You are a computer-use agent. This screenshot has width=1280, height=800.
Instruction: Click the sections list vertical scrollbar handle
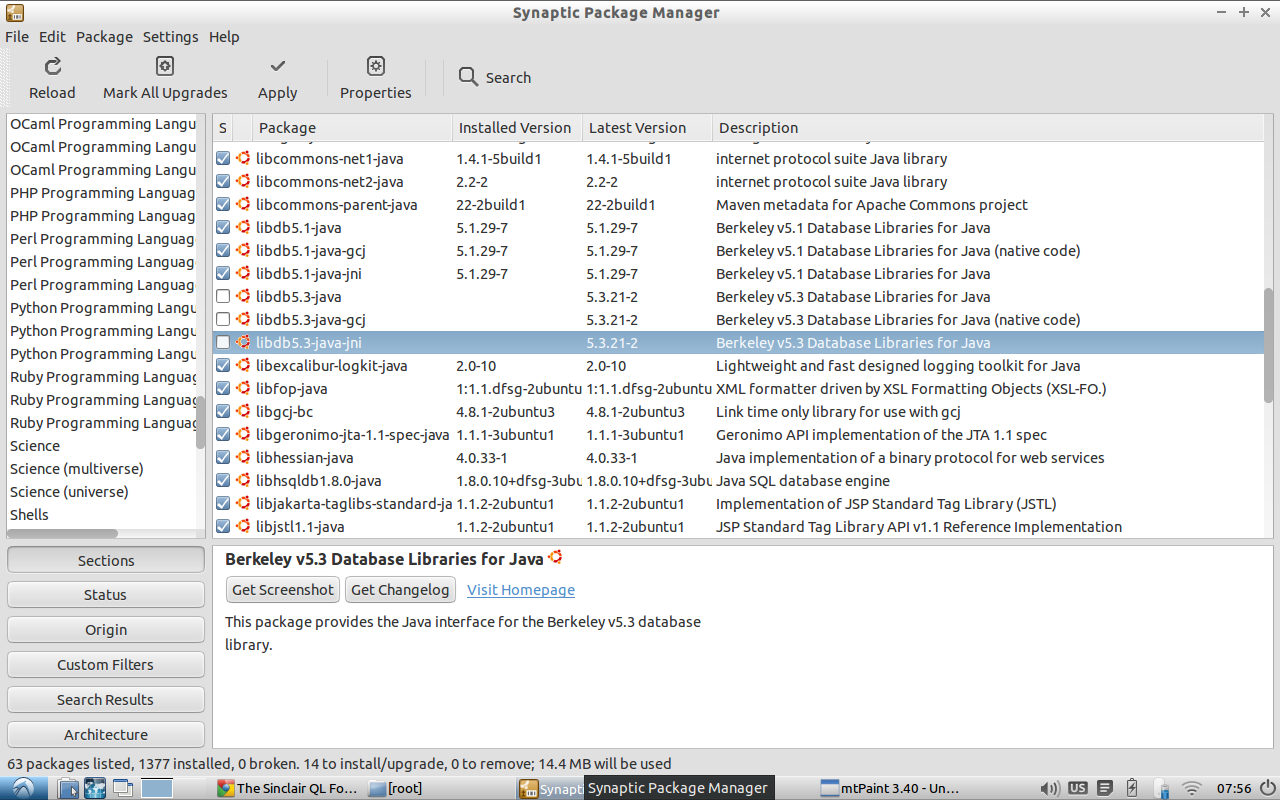pyautogui.click(x=200, y=422)
